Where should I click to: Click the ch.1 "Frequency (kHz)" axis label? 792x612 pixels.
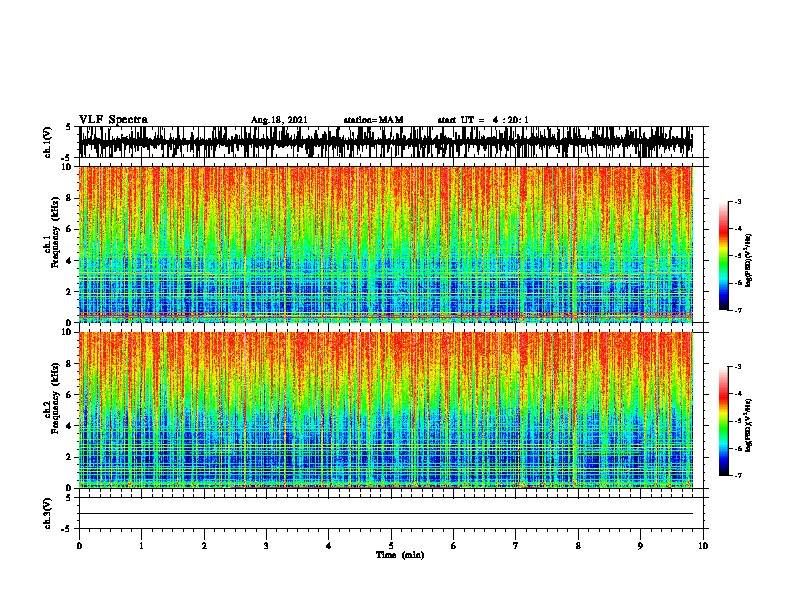click(56, 232)
